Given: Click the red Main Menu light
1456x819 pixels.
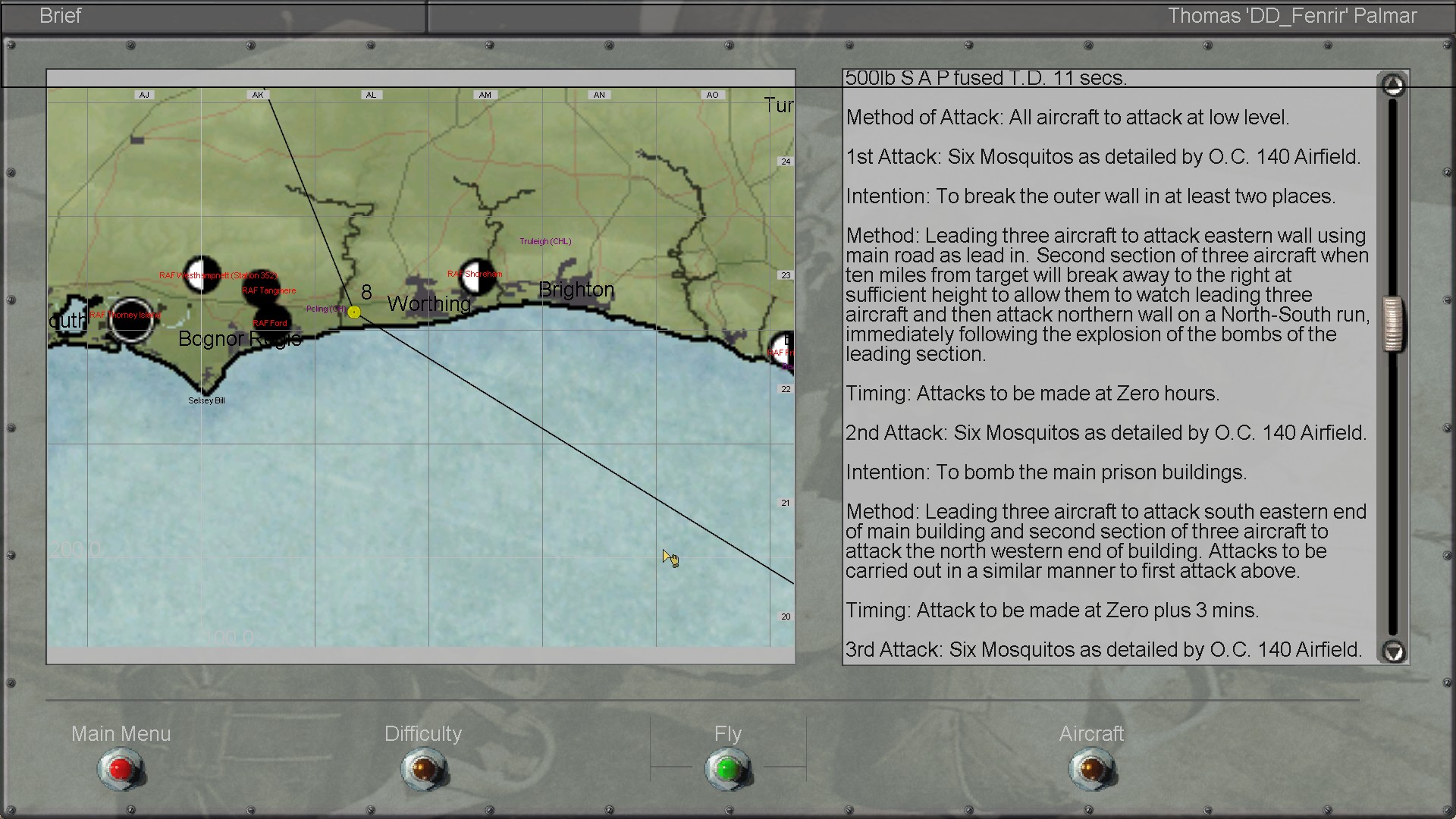Looking at the screenshot, I should 121,770.
